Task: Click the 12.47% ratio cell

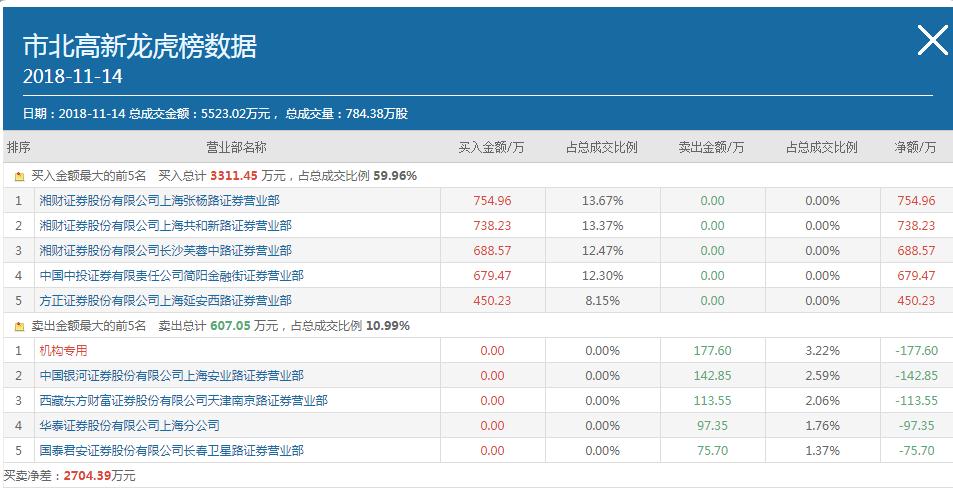Action: [x=602, y=250]
